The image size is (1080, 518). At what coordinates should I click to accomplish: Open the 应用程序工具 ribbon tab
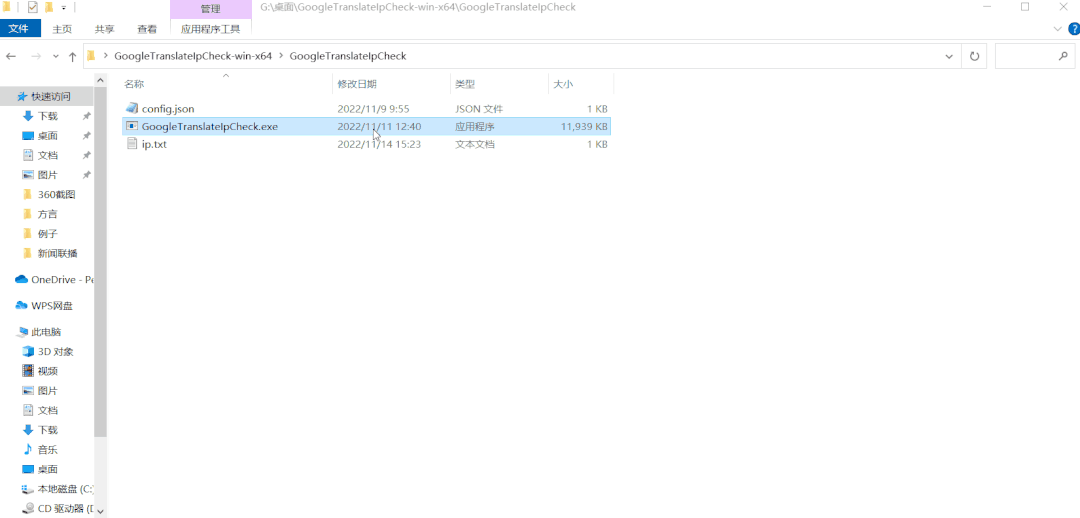click(211, 29)
